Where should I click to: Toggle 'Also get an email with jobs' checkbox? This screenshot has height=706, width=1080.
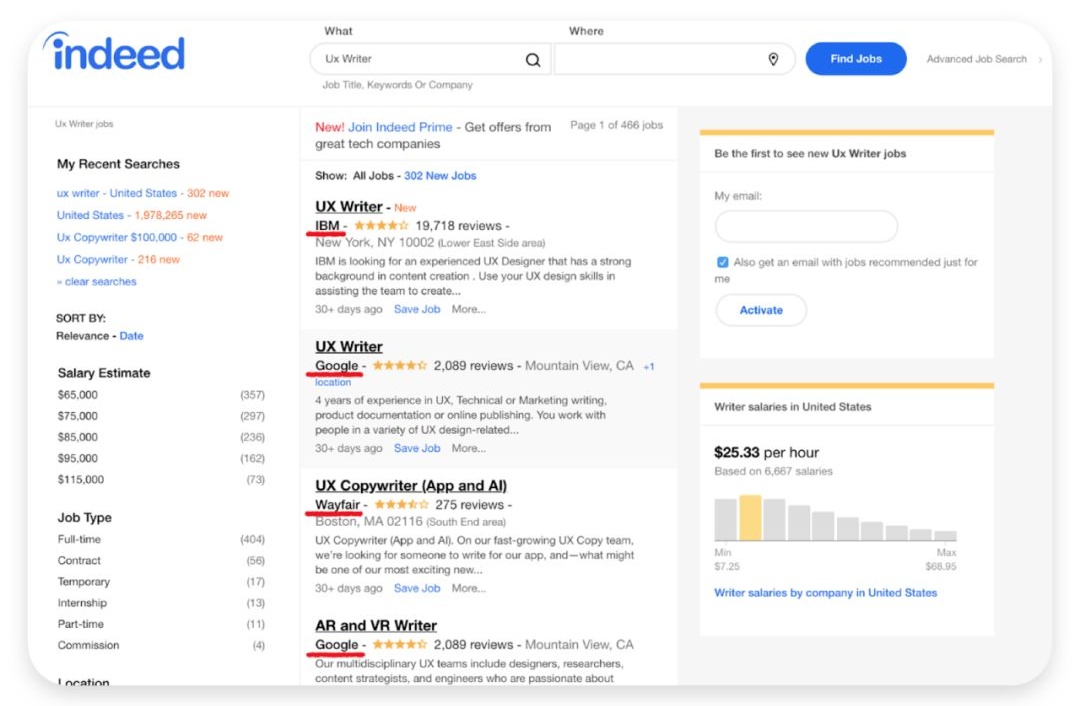point(723,262)
